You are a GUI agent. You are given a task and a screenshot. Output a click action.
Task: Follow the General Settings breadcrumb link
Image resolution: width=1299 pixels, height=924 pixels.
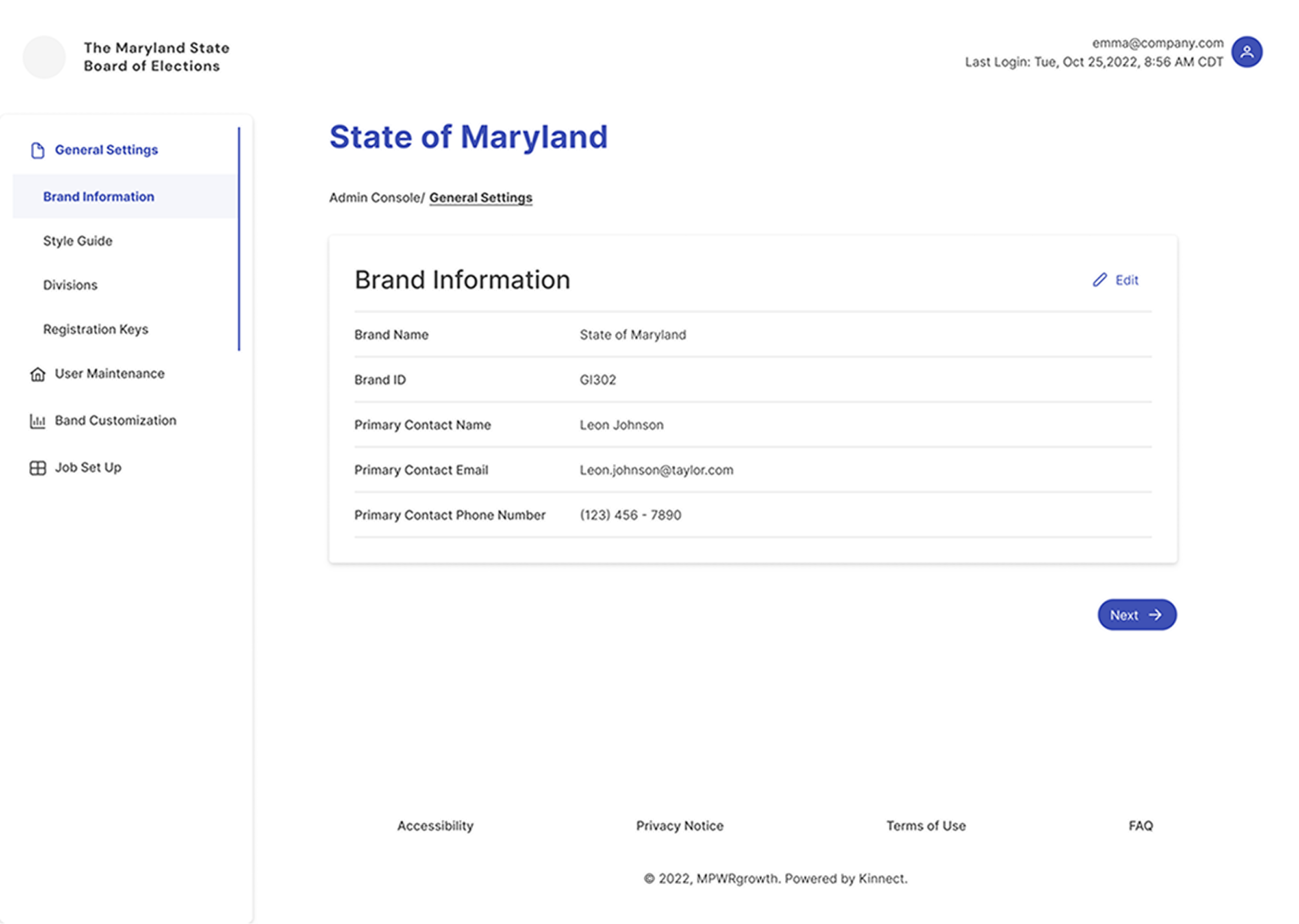click(481, 197)
